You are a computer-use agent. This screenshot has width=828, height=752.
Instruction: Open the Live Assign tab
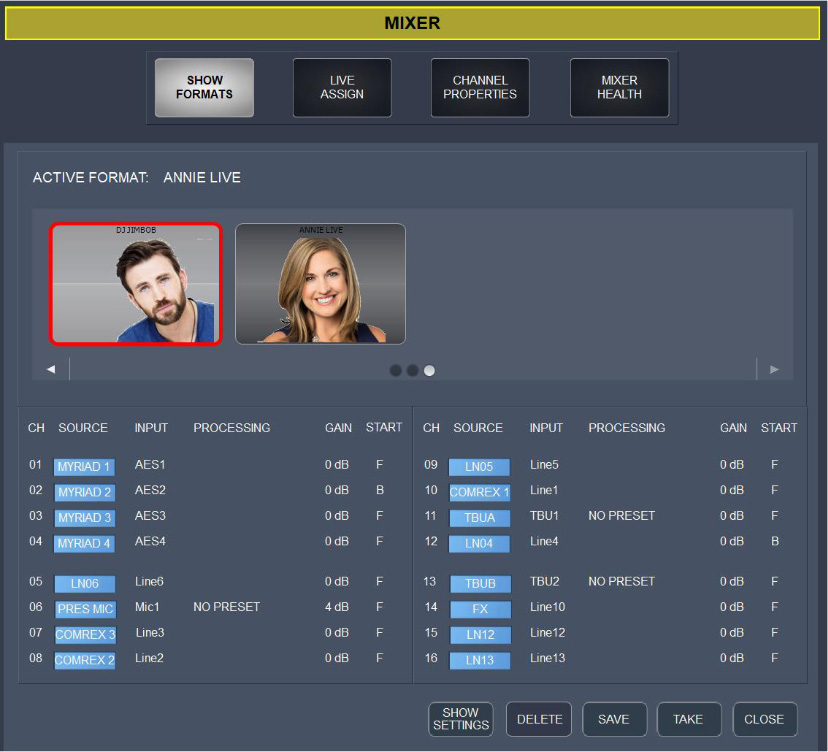click(342, 88)
